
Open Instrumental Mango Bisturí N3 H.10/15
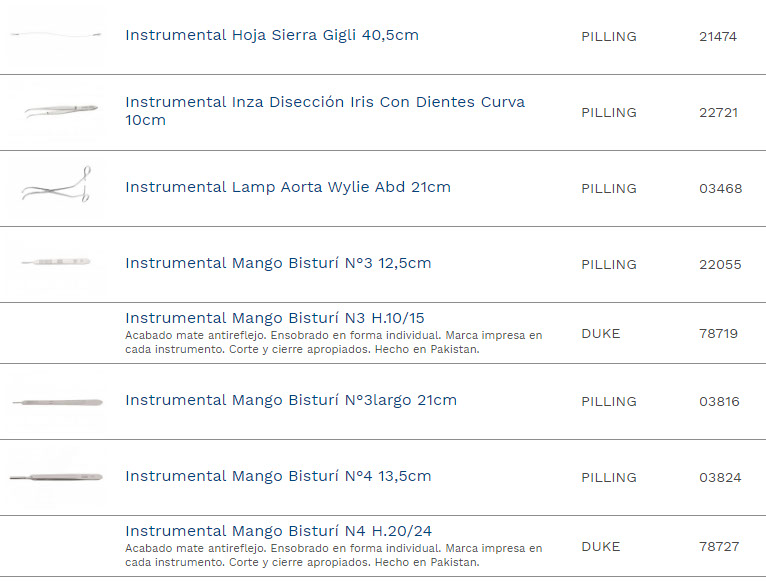[274, 318]
